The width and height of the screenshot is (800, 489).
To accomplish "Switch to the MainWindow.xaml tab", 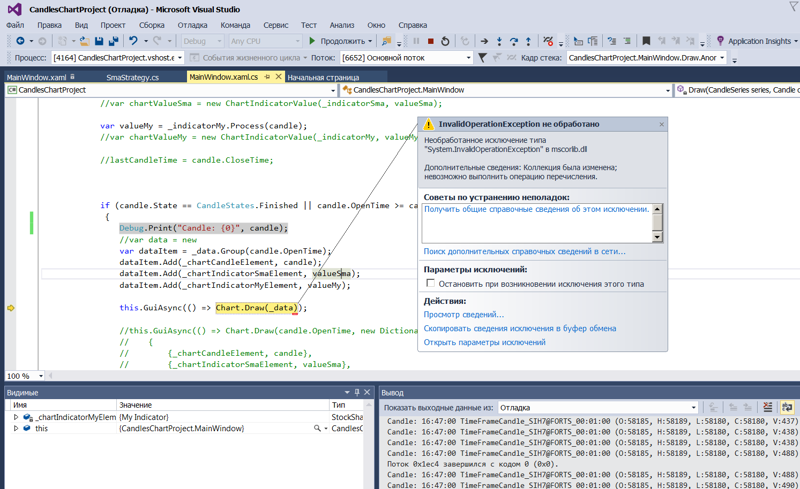I will click(x=36, y=77).
